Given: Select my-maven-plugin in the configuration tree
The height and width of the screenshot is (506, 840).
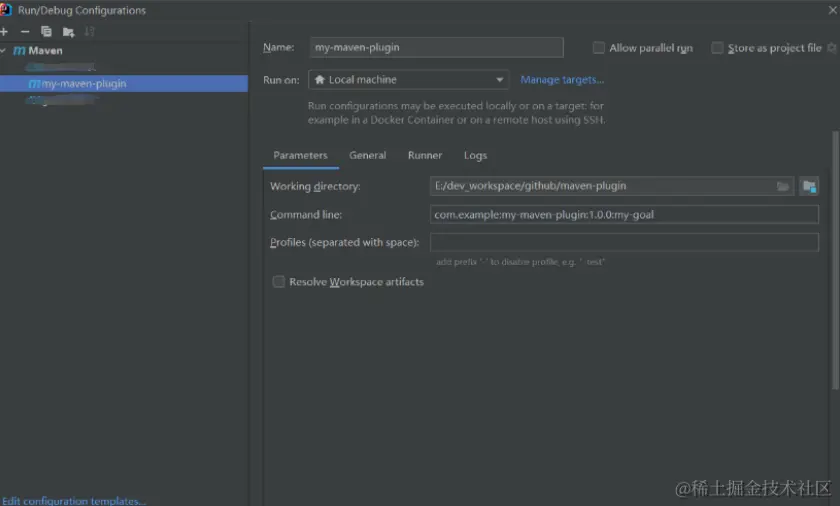Looking at the screenshot, I should [x=84, y=84].
